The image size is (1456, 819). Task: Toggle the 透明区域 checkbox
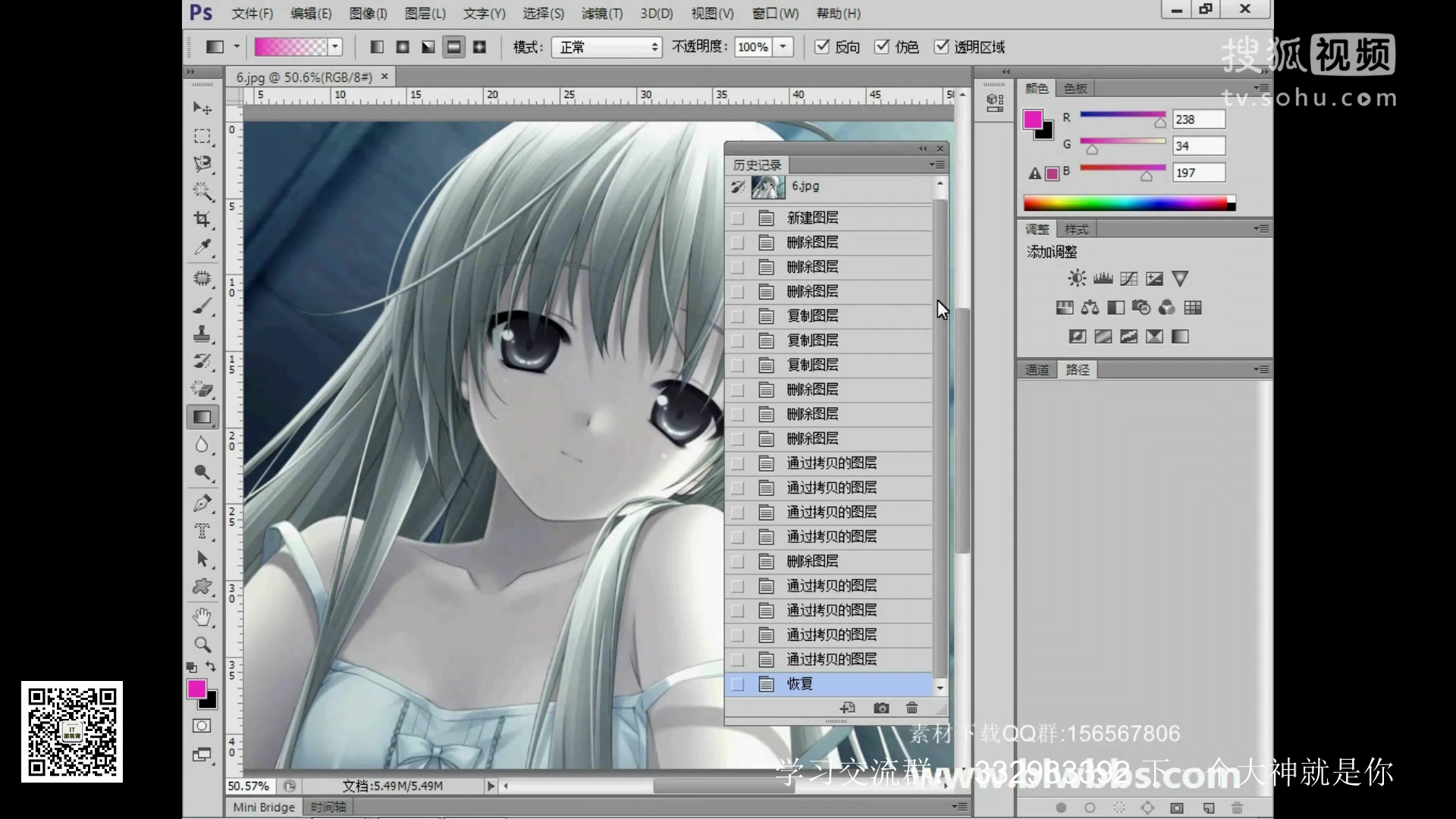941,47
